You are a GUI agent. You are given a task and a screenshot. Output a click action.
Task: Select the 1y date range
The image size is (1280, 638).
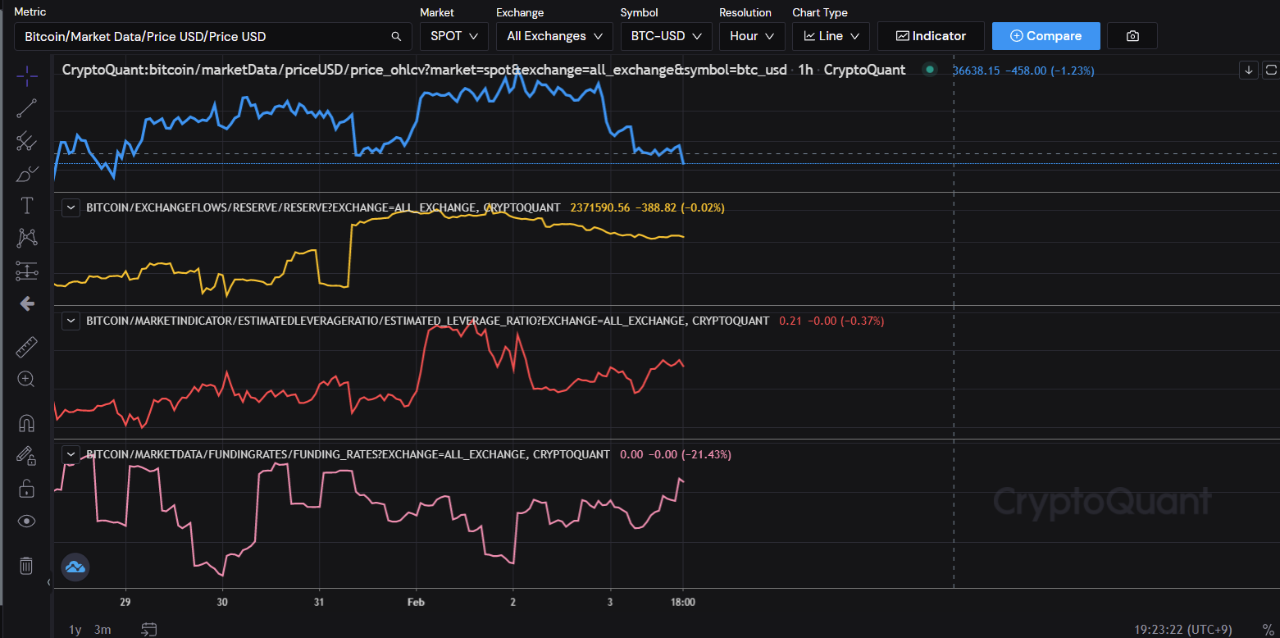click(74, 629)
